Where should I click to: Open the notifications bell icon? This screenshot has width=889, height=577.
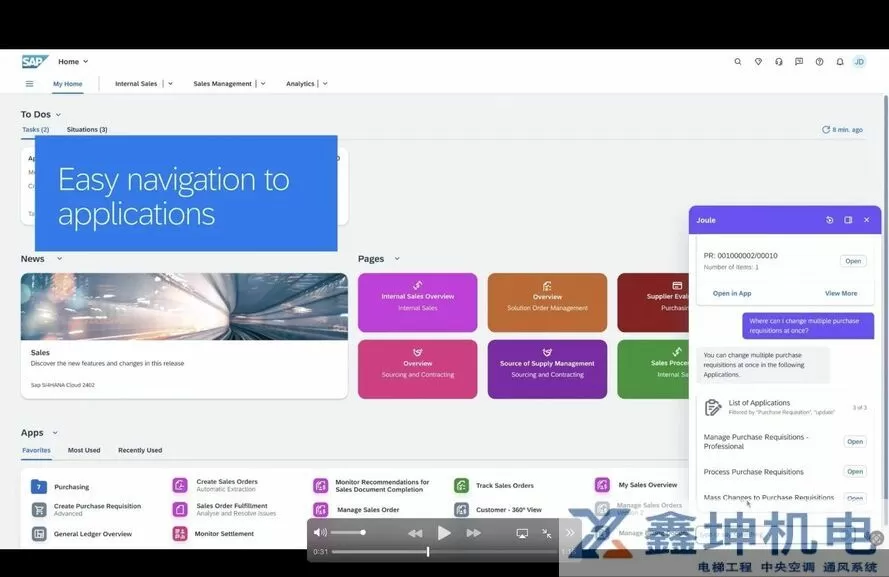840,62
